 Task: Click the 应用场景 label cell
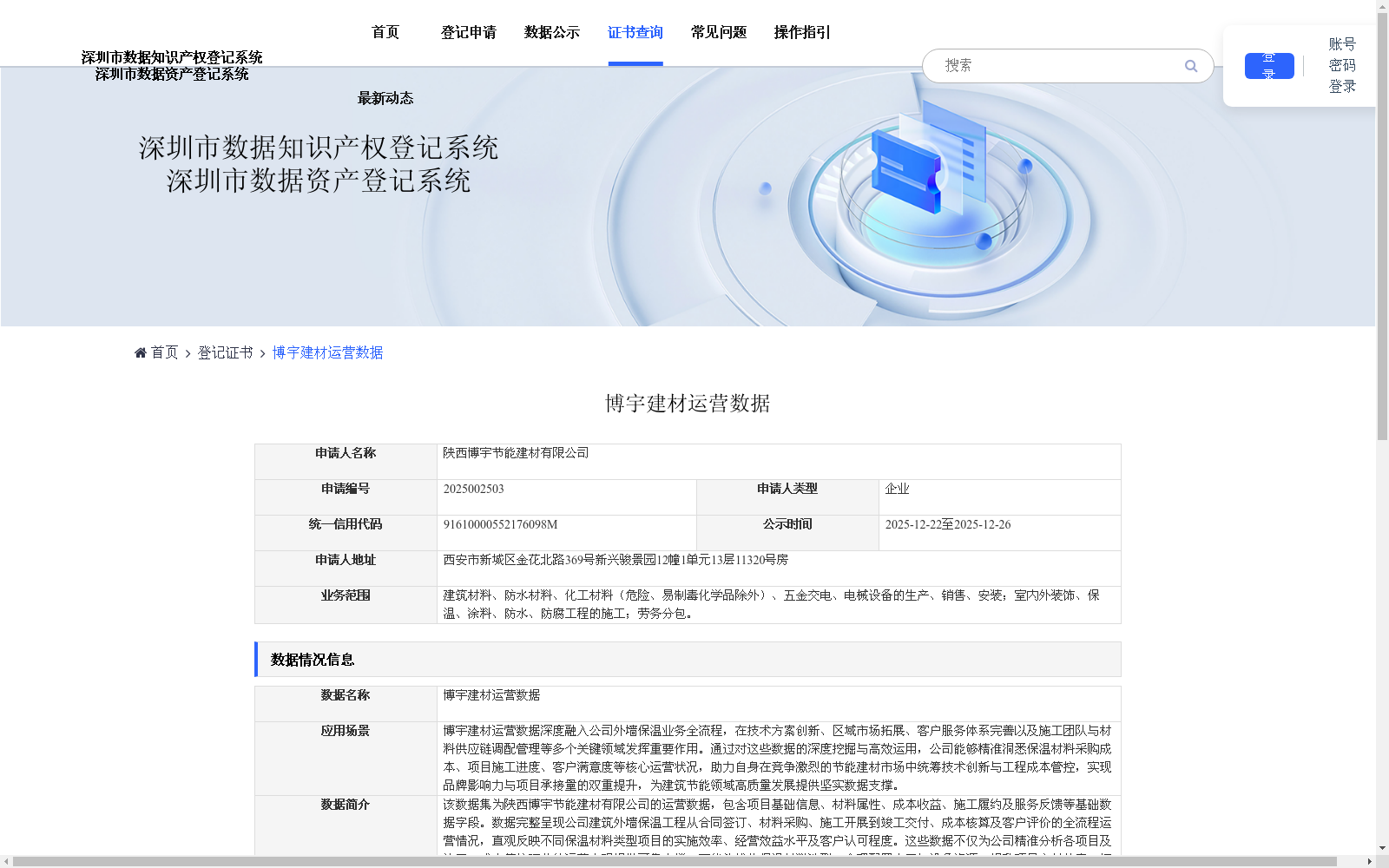pos(346,759)
